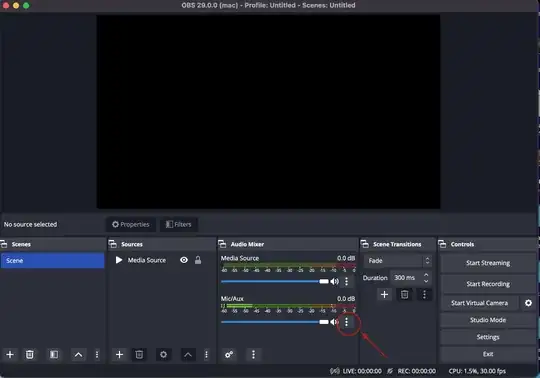540x378 pixels.
Task: Decrease transition duration with down arrow
Action: point(426,281)
